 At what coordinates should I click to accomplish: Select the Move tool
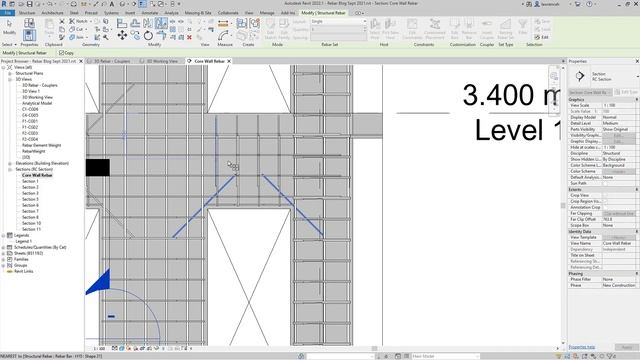point(122,36)
